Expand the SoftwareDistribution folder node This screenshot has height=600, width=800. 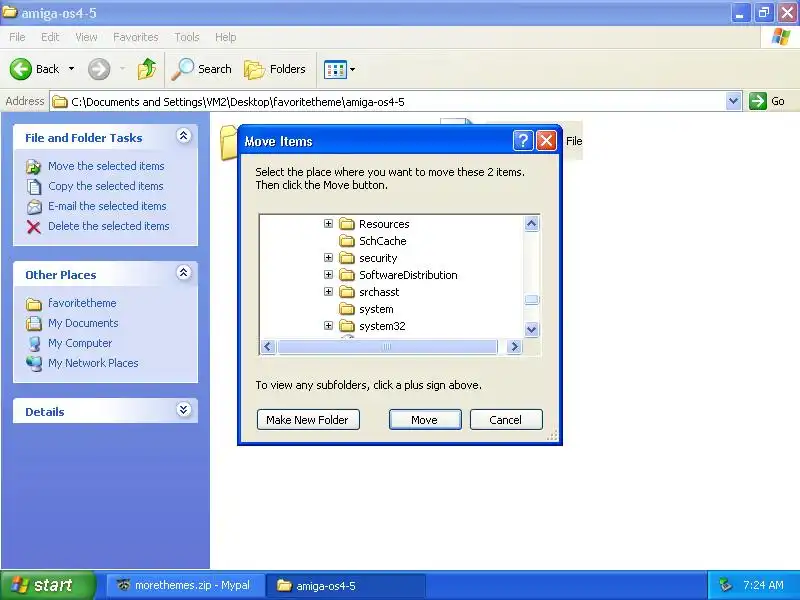(329, 274)
